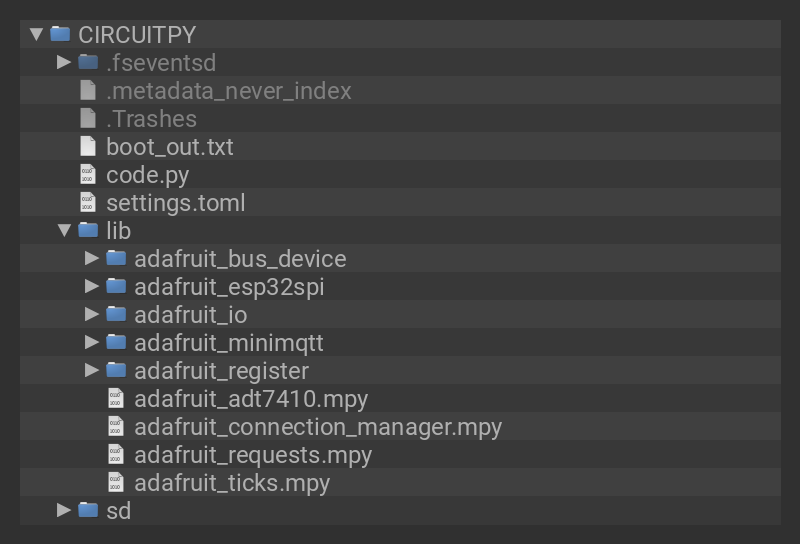Click the CIRCUITPY root folder icon
This screenshot has width=800, height=544.
(60, 34)
